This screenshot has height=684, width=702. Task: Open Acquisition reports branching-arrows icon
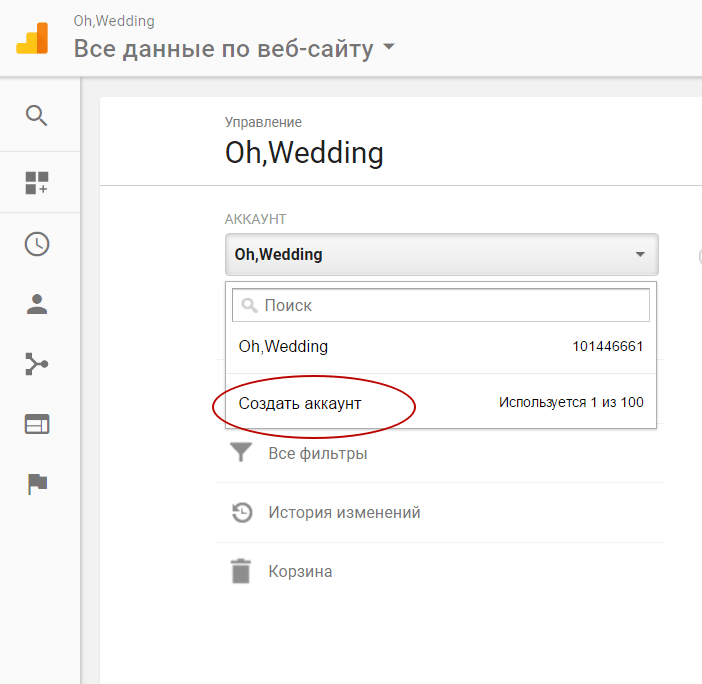click(x=37, y=364)
